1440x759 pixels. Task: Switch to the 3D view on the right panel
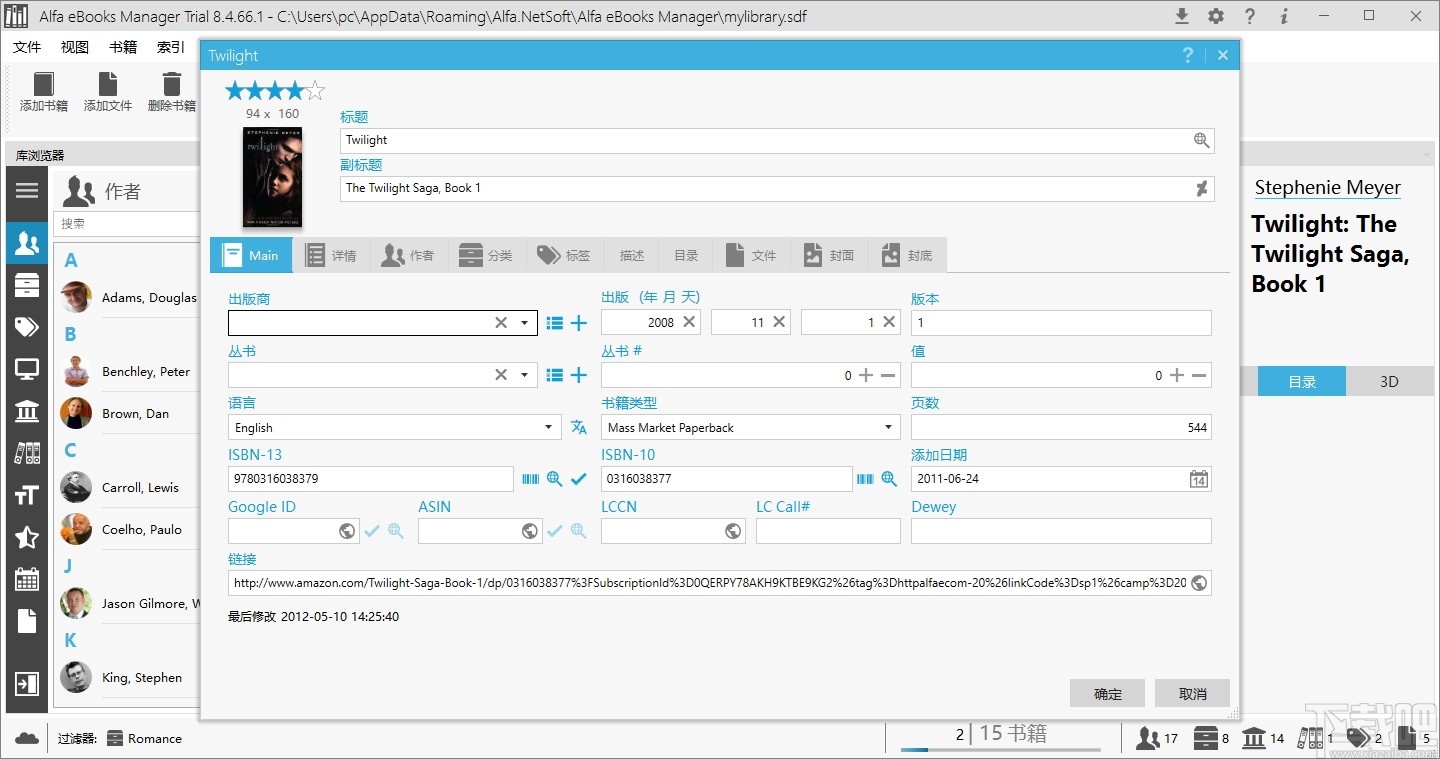1390,381
